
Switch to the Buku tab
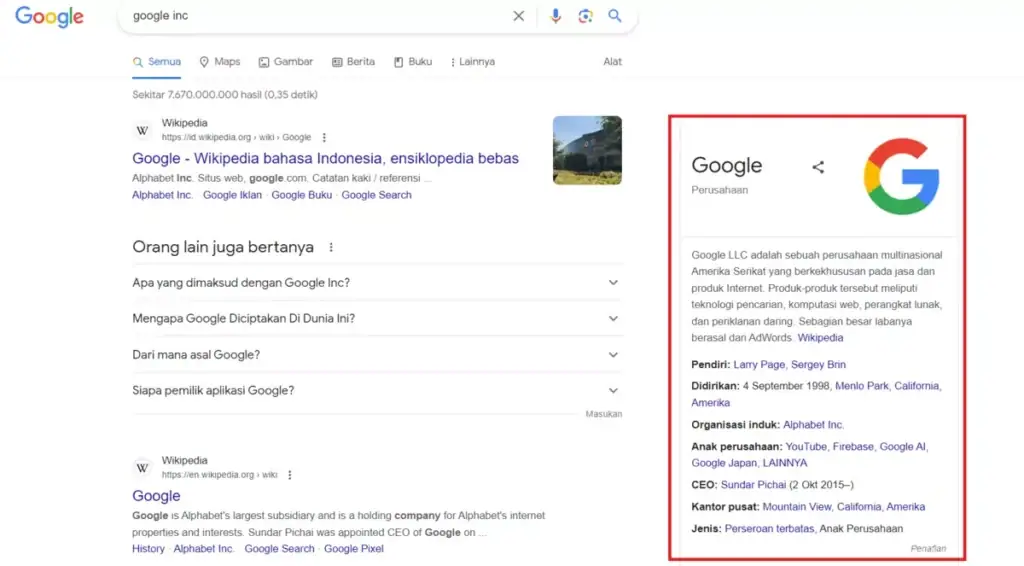[413, 61]
